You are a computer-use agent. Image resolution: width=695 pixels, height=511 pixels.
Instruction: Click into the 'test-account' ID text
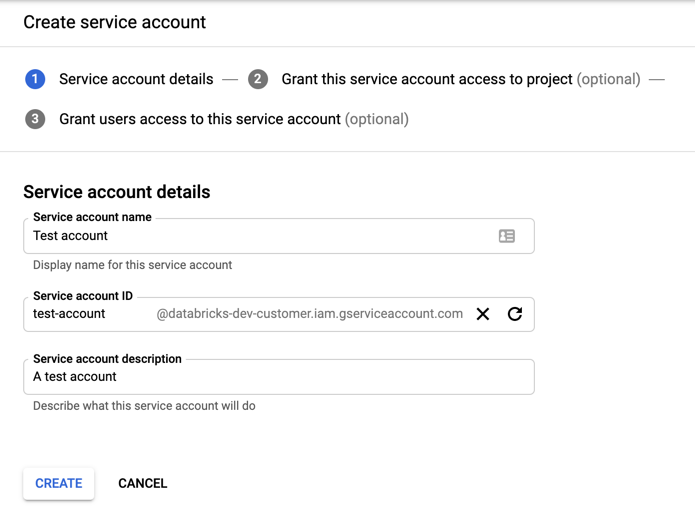[x=69, y=314]
